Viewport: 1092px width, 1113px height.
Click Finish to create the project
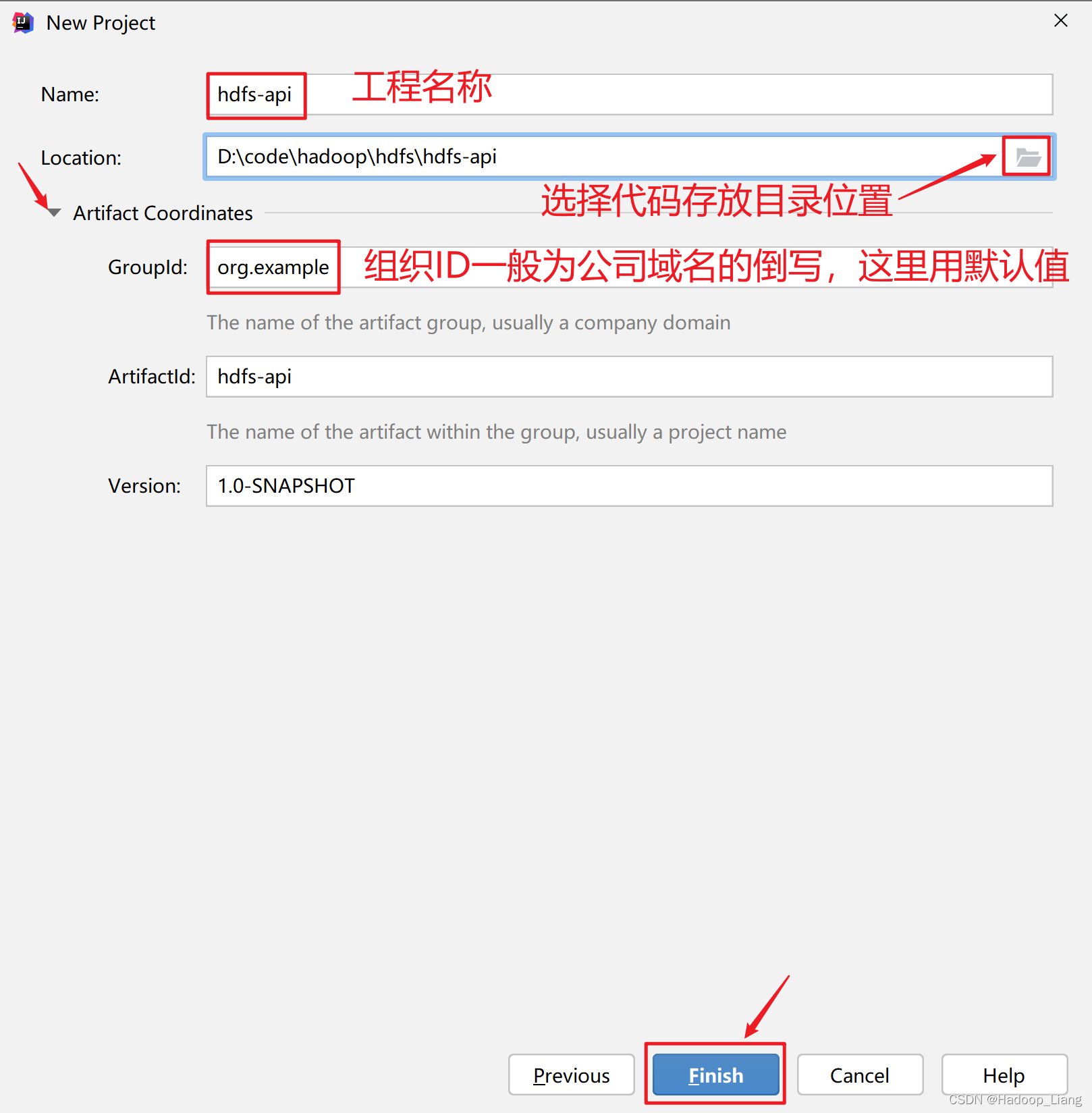[716, 1075]
